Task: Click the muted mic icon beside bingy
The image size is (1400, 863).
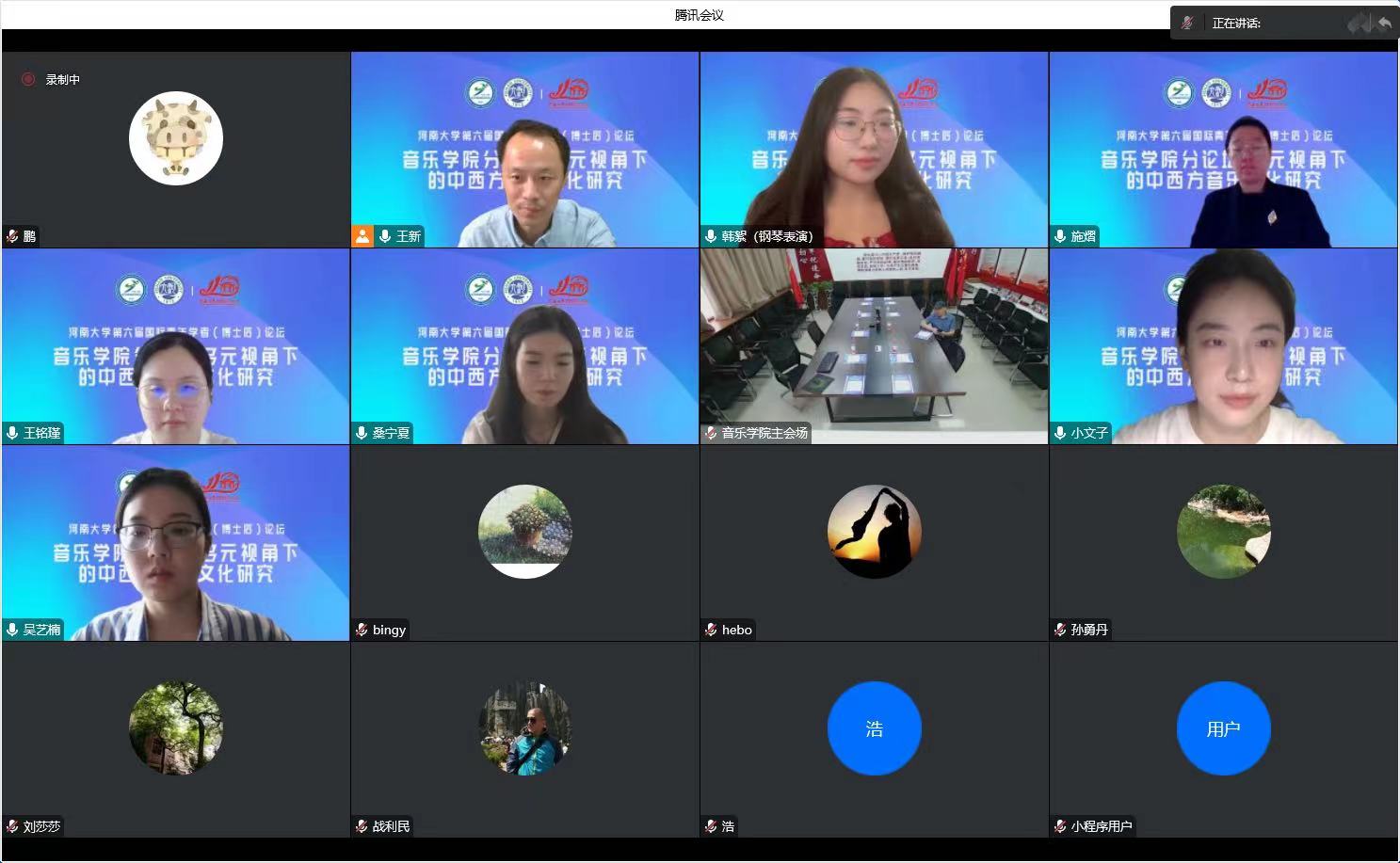Action: point(362,630)
